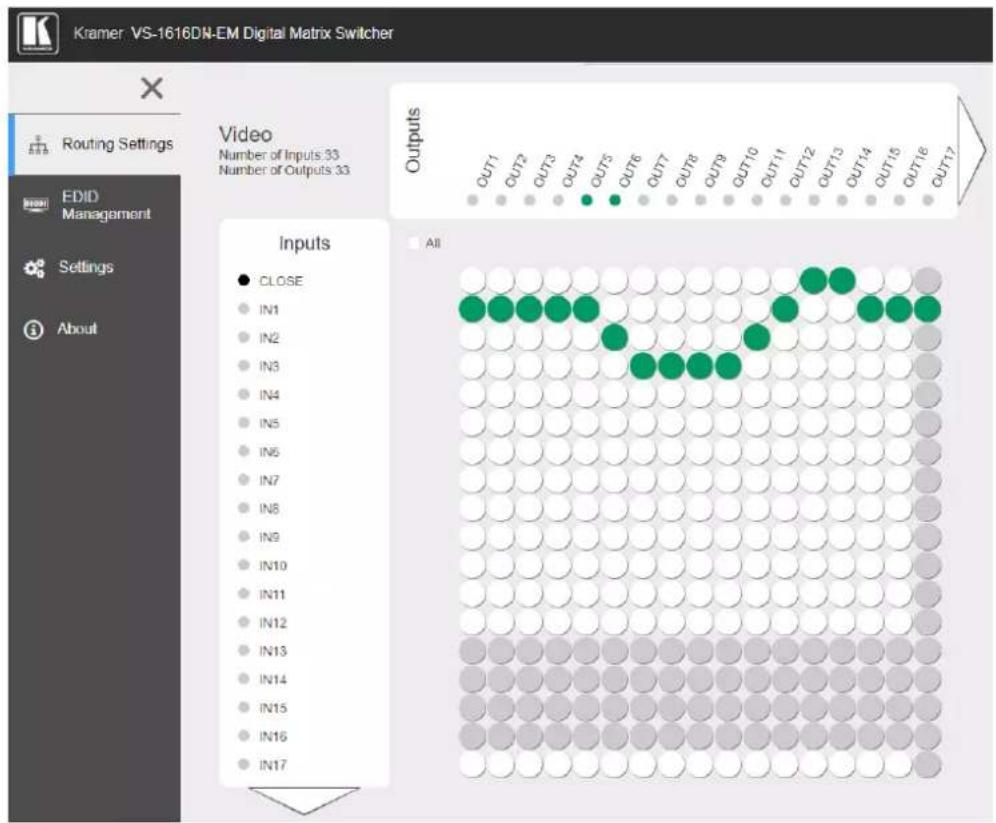The image size is (996, 823).
Task: Click the IN17 input label
Action: pos(273,765)
